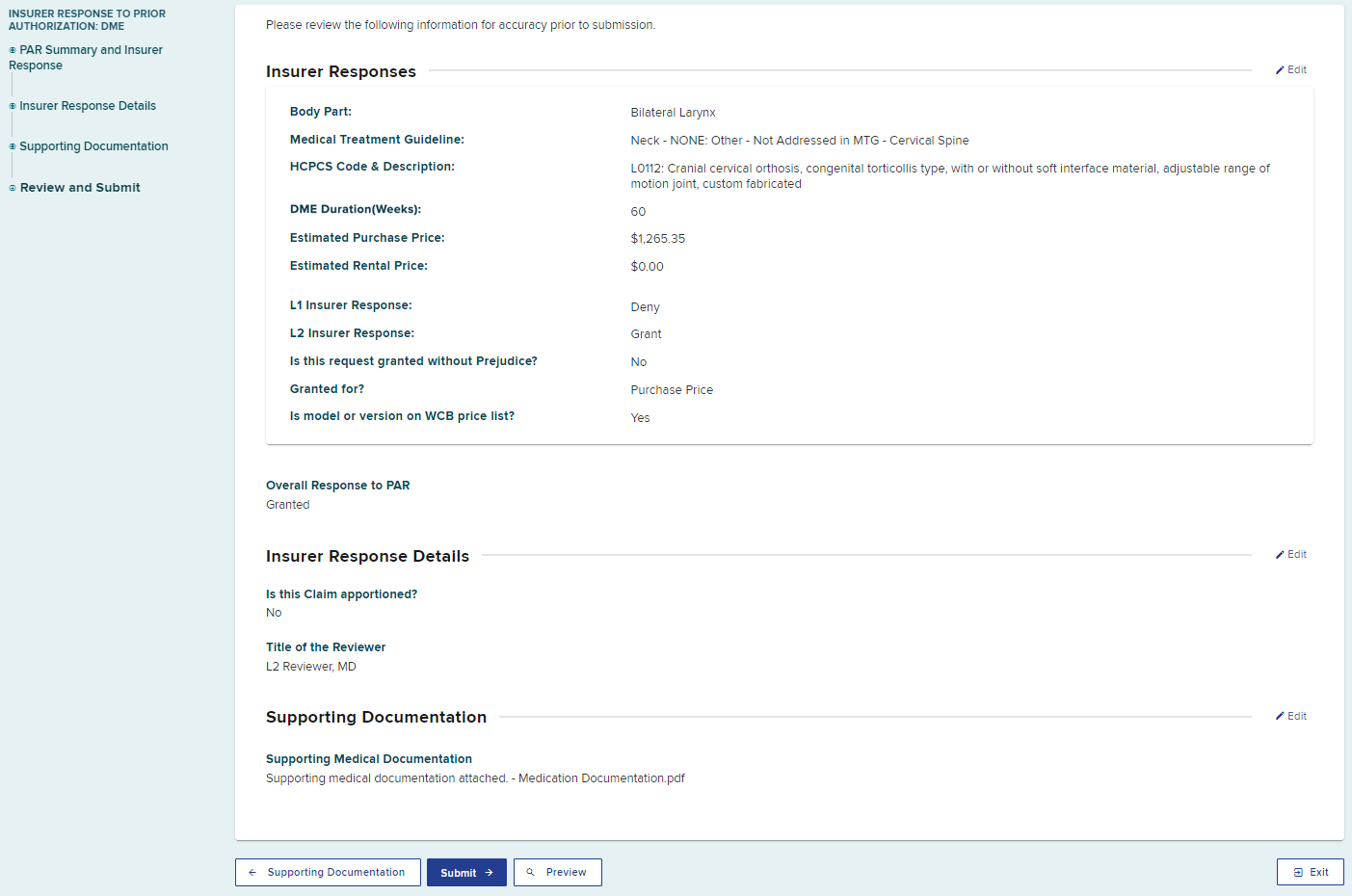The width and height of the screenshot is (1352, 896).
Task: Click the Supporting Documentation back button
Action: 328,872
